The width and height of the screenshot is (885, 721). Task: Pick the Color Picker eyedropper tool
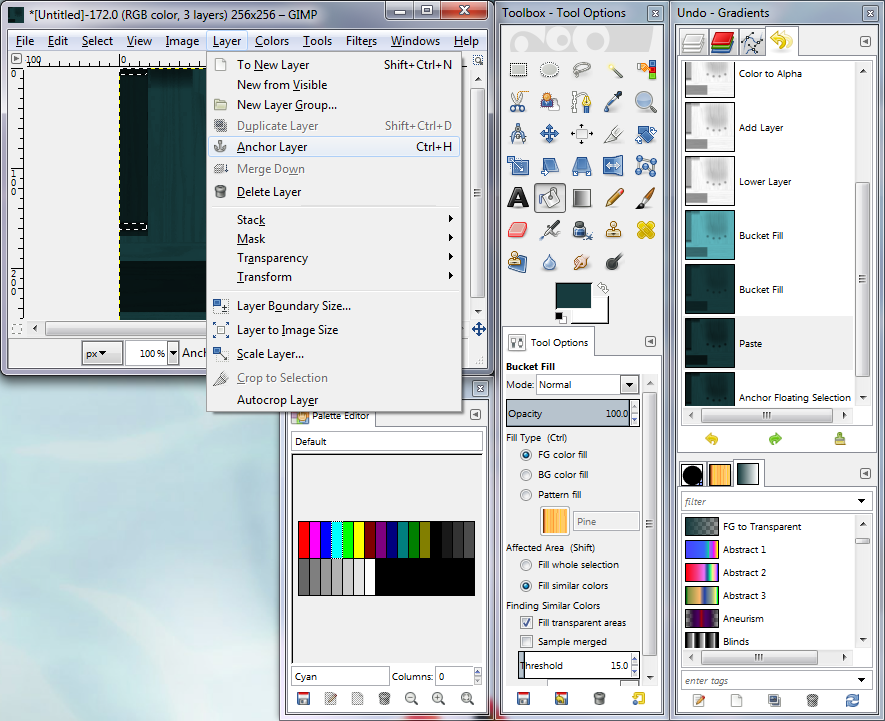614,102
